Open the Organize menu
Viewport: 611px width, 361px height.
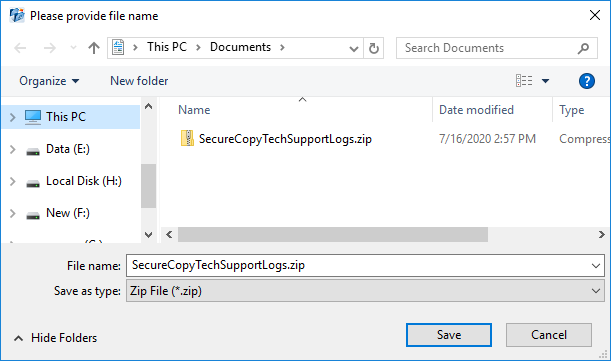[x=49, y=81]
